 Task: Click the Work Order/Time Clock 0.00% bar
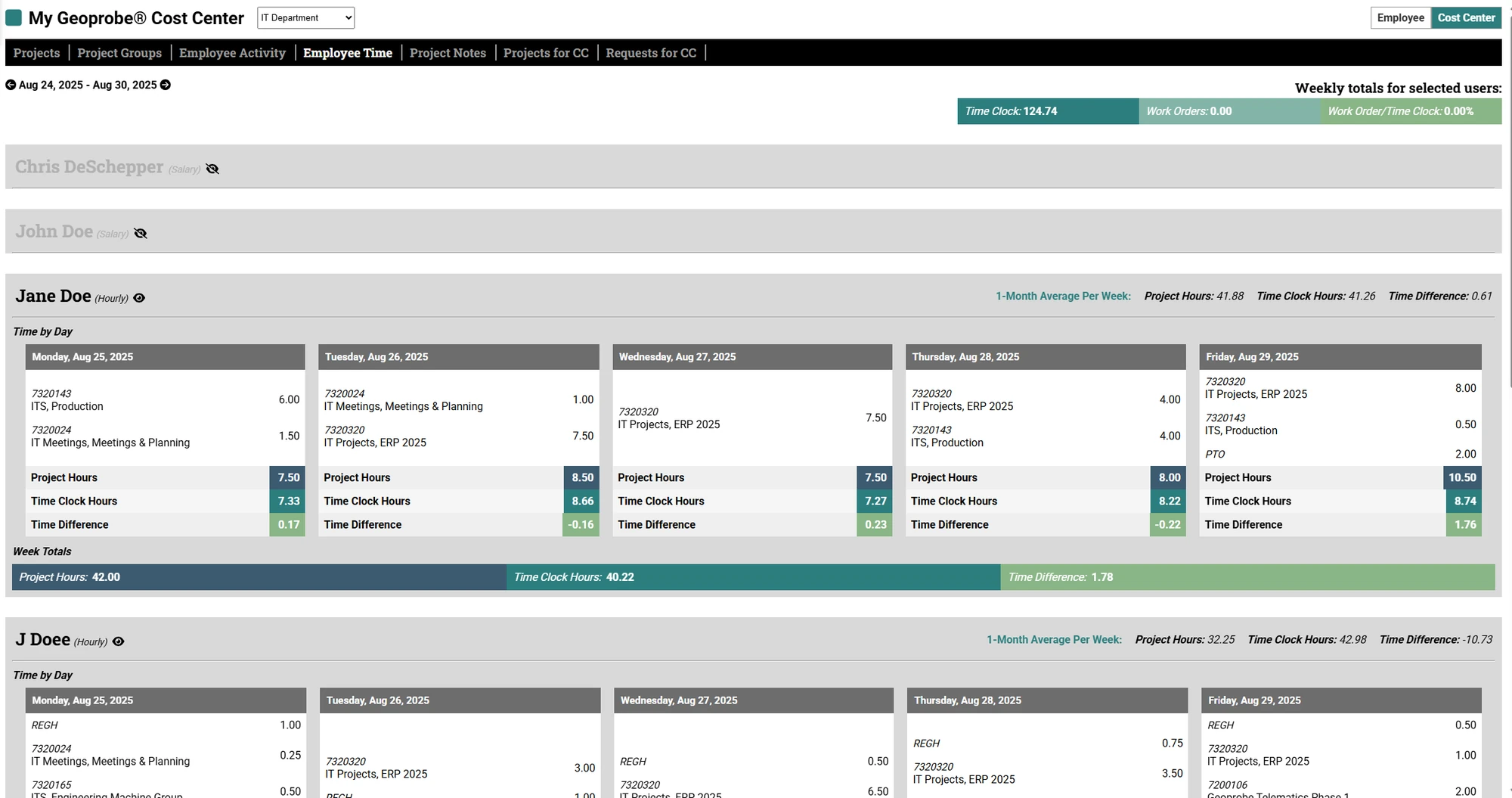1411,111
